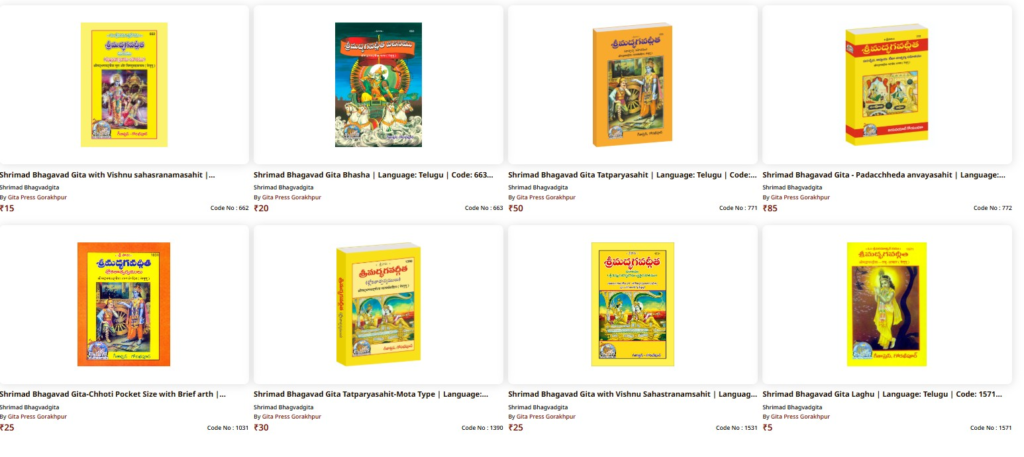Screen dimensions: 1024x457
Task: Open Shrimad Bhagavad Gita Laghu Code 1571 title
Action: [x=882, y=394]
